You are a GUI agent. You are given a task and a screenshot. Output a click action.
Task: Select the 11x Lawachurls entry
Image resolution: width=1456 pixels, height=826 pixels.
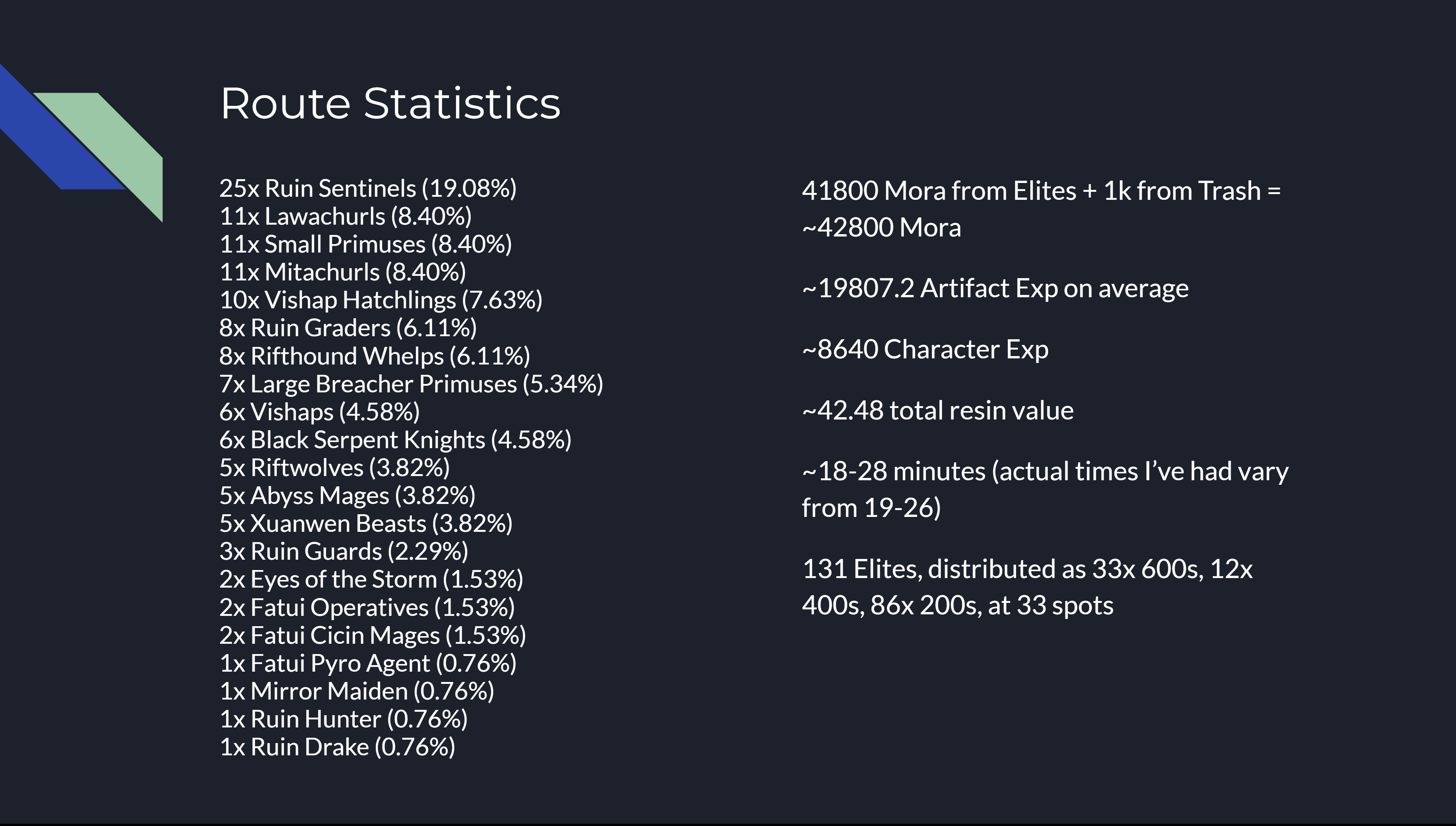[x=345, y=216]
